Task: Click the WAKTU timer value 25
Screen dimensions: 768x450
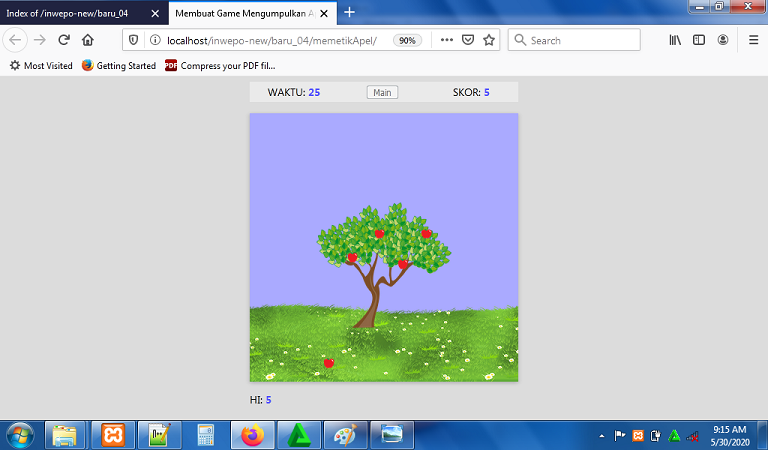Action: click(x=314, y=93)
